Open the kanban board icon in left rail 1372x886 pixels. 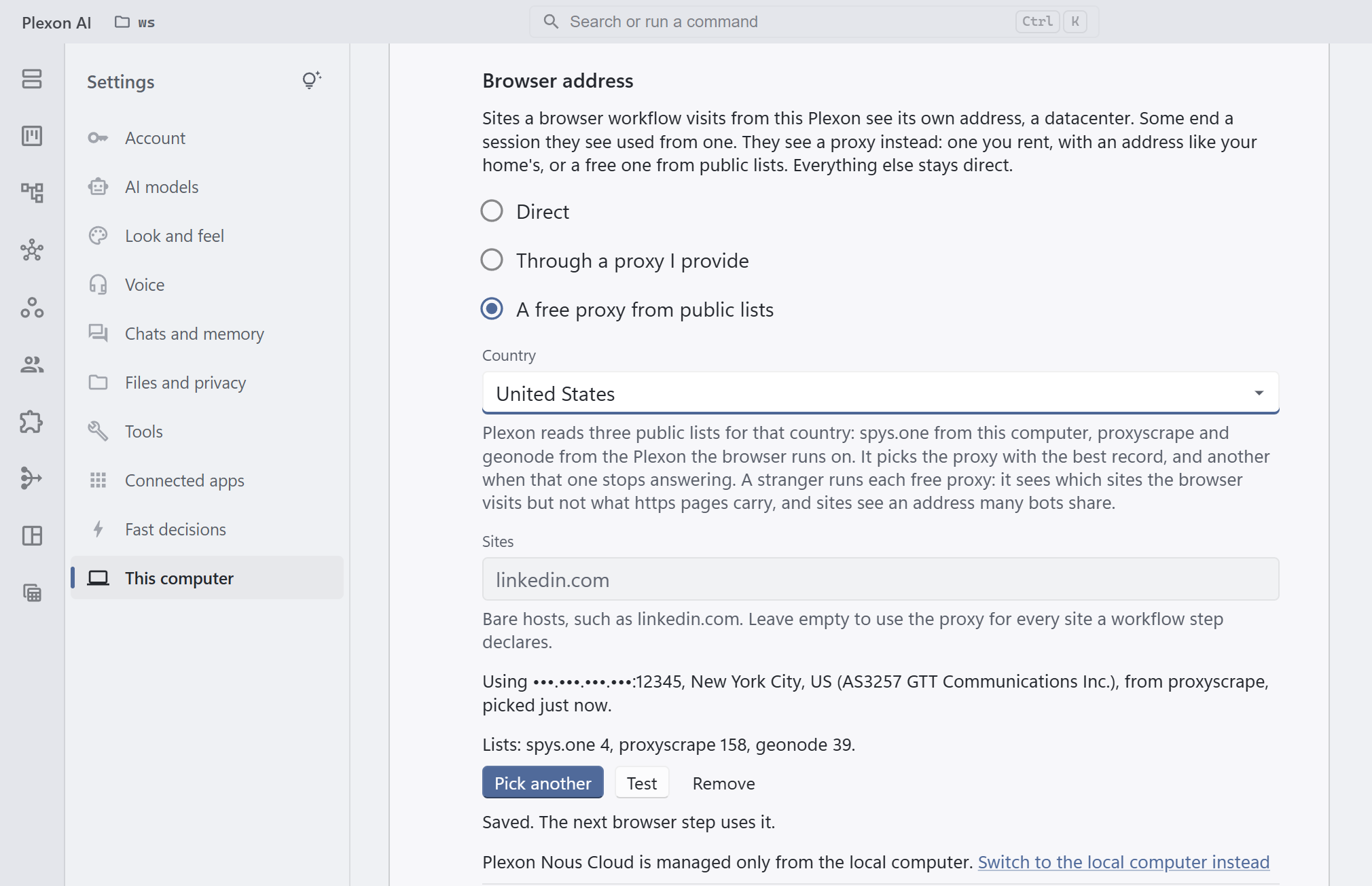coord(32,136)
